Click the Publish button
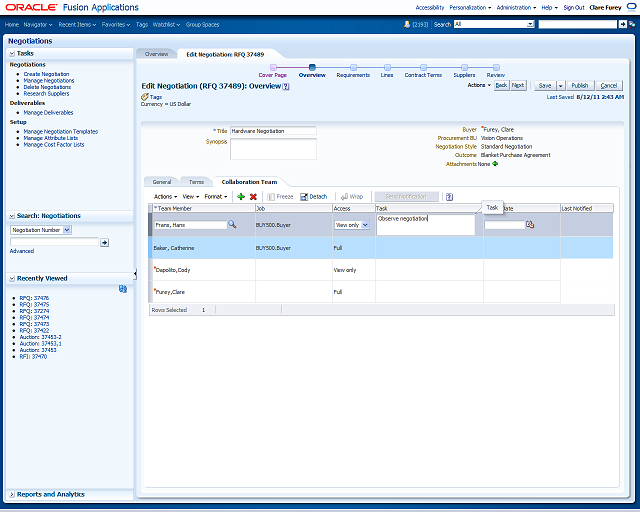Image resolution: width=640 pixels, height=512 pixels. (x=580, y=86)
